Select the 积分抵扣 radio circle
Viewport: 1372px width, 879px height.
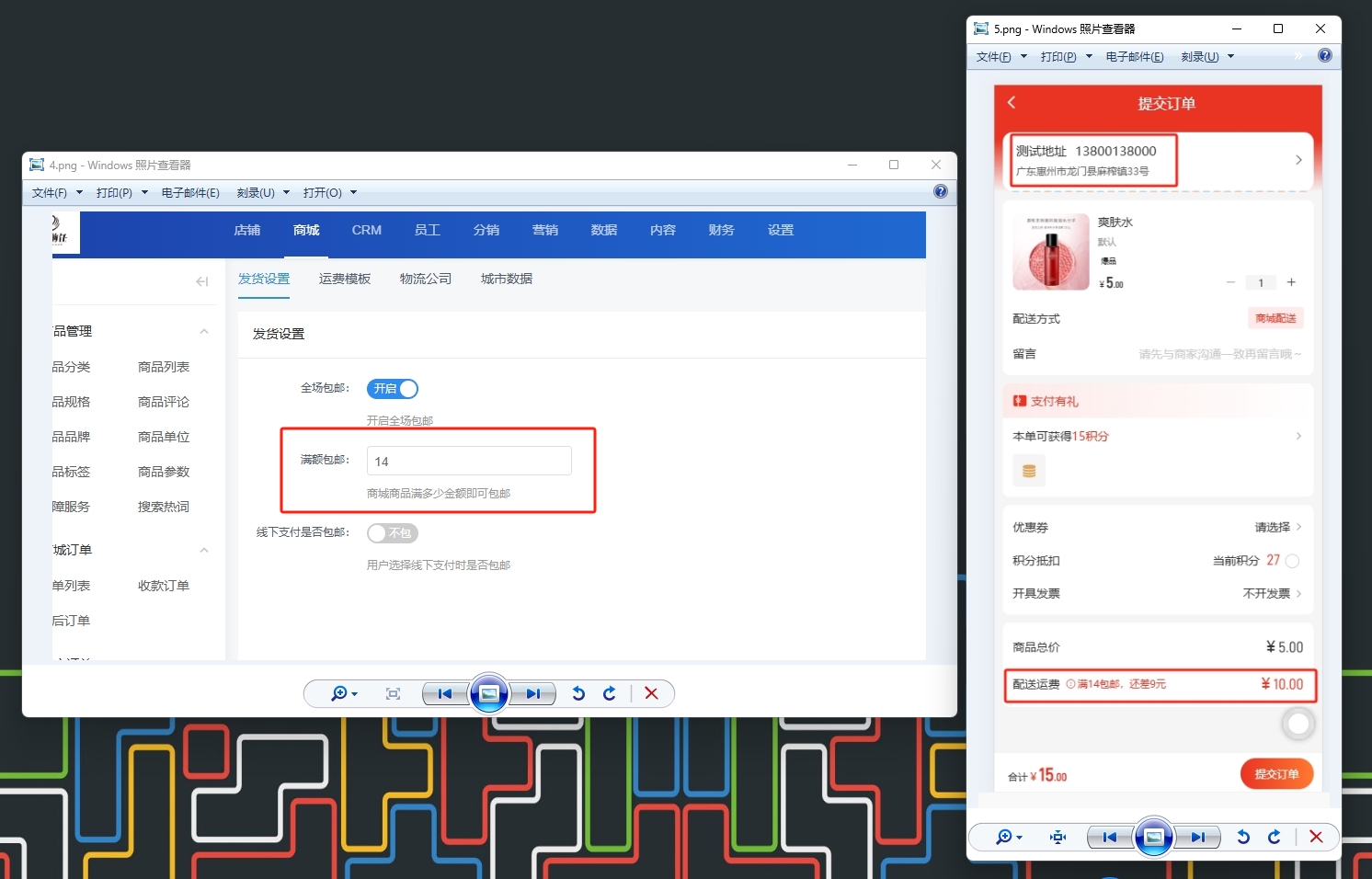1292,561
